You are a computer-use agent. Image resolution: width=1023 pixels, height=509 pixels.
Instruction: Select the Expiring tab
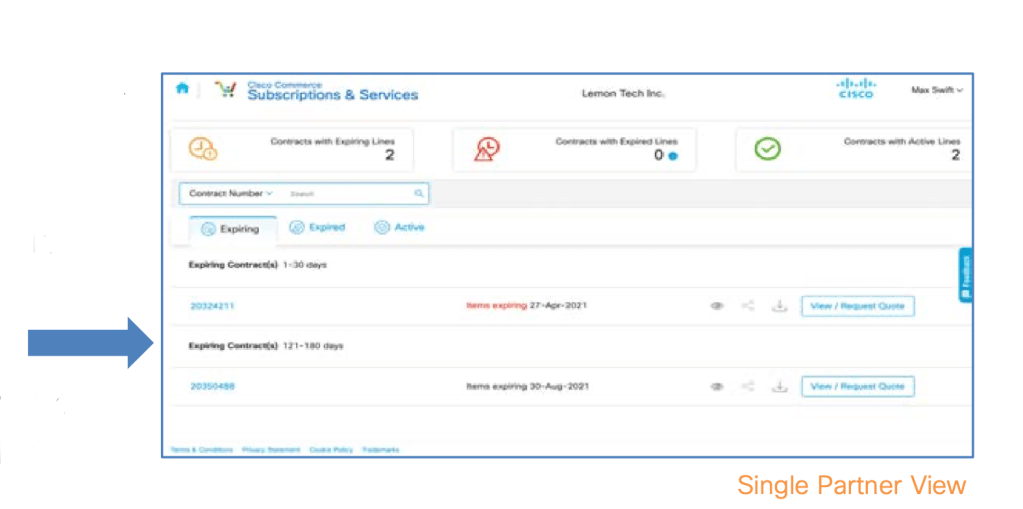tap(231, 229)
